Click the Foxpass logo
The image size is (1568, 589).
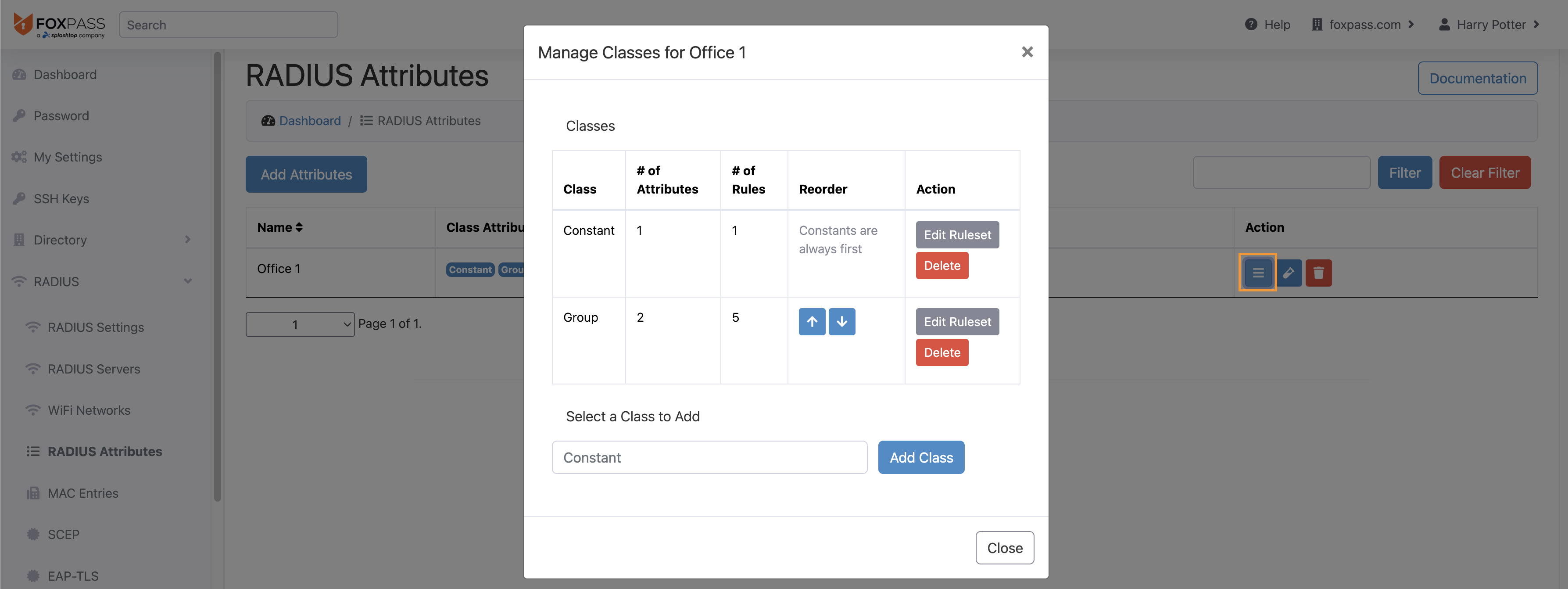[59, 25]
